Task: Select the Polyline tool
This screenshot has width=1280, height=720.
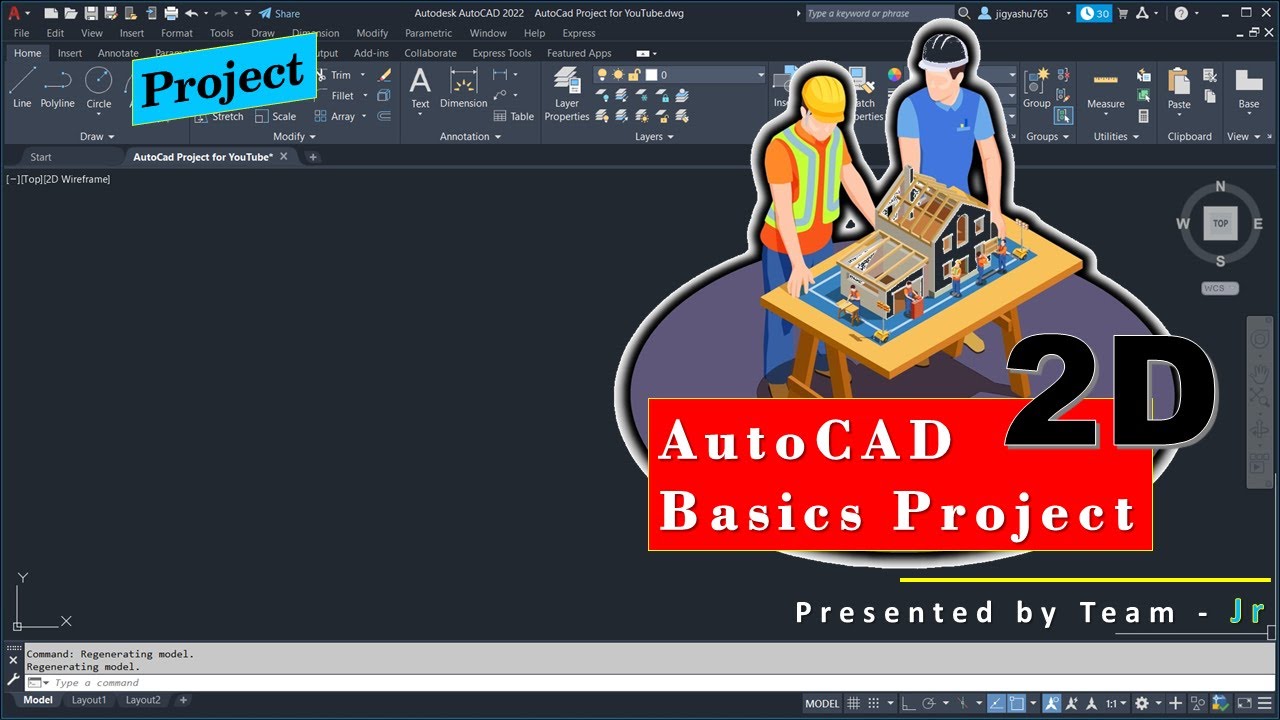Action: tap(58, 88)
